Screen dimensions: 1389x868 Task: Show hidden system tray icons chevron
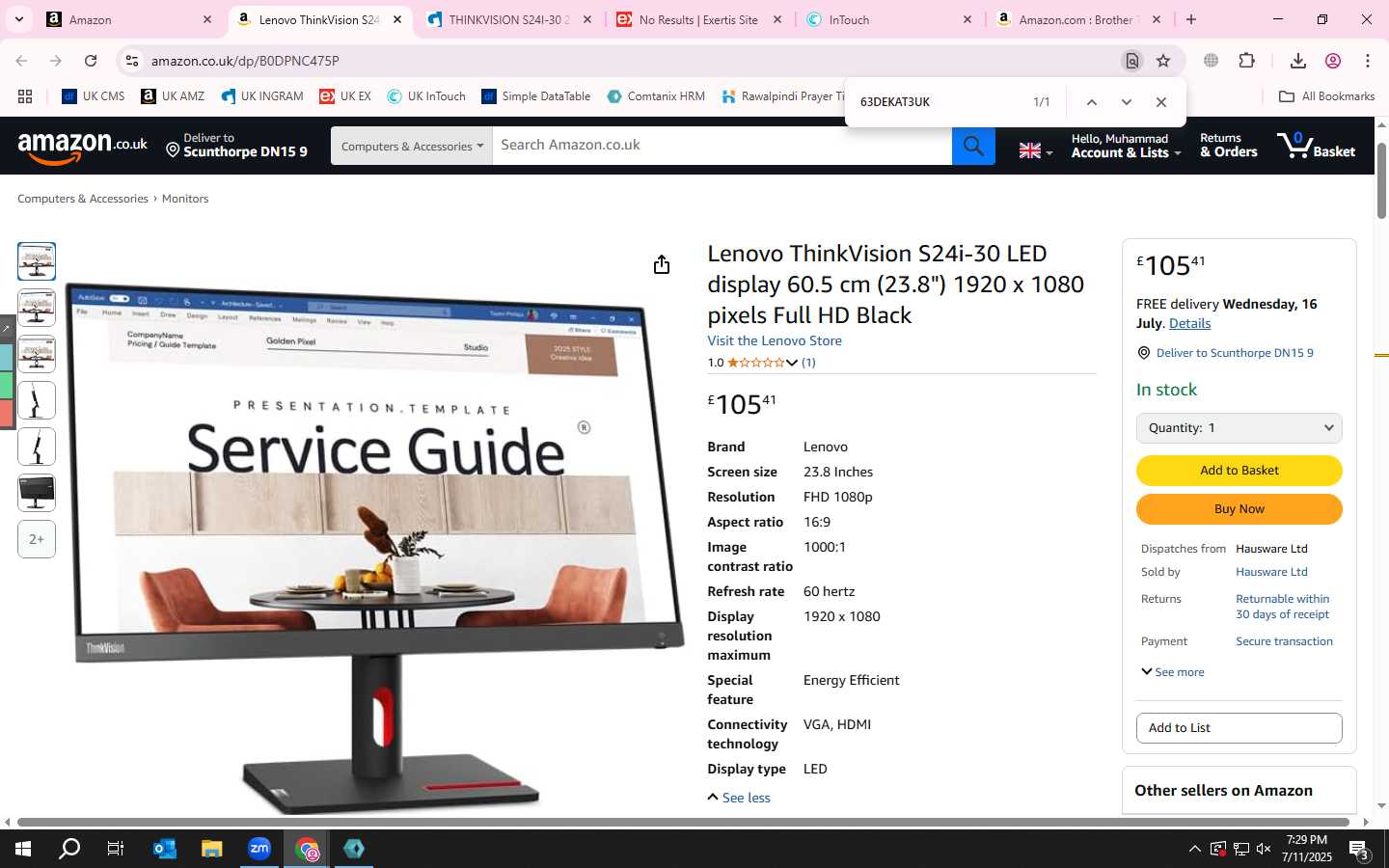click(x=1194, y=849)
